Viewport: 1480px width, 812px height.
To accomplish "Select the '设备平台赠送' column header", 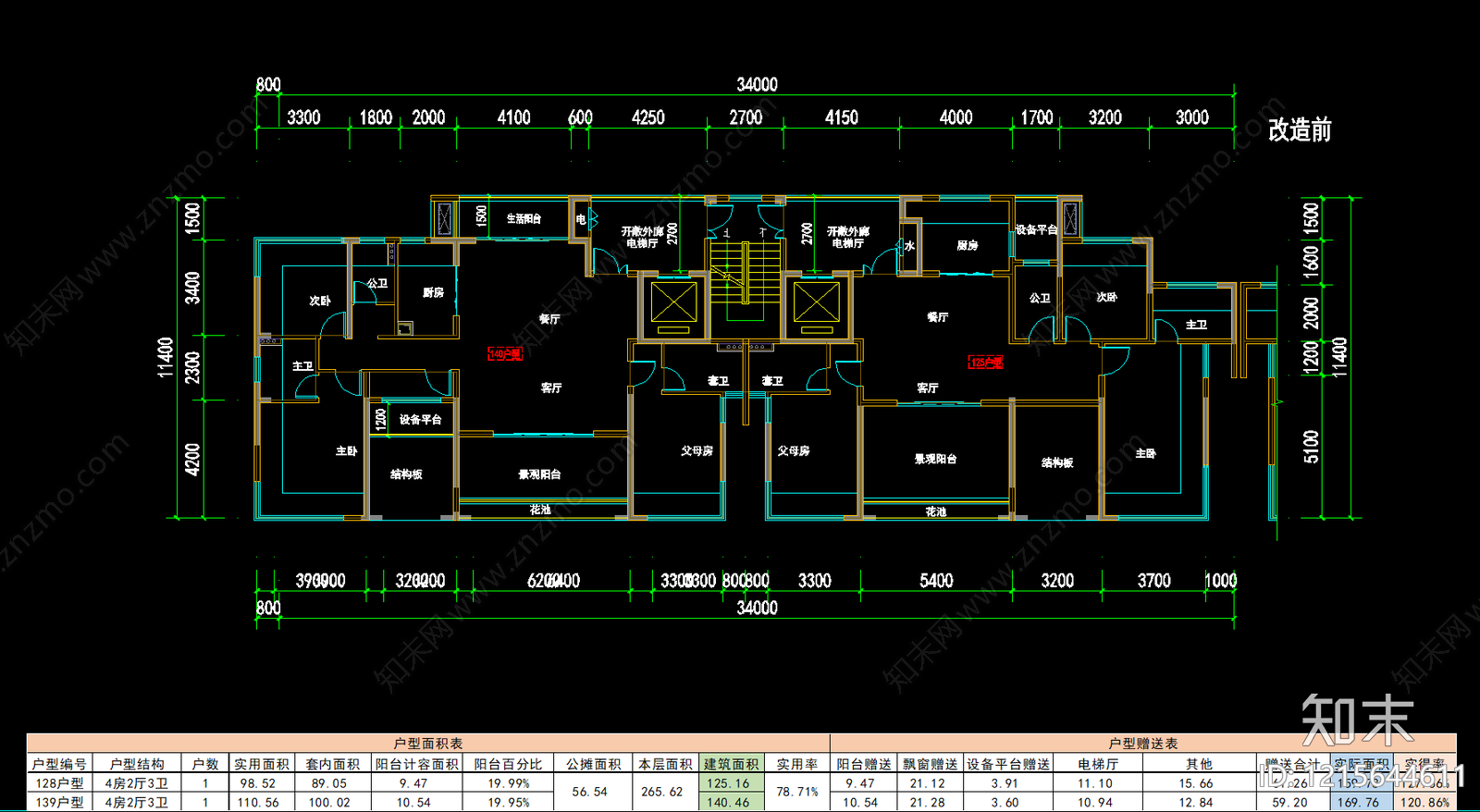I will pyautogui.click(x=1009, y=764).
